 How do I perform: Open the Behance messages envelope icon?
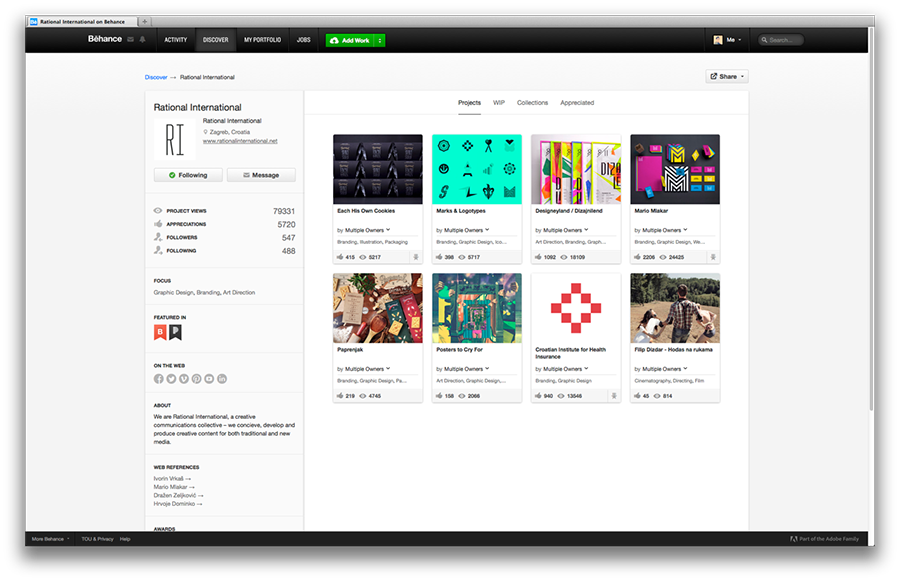point(130,40)
